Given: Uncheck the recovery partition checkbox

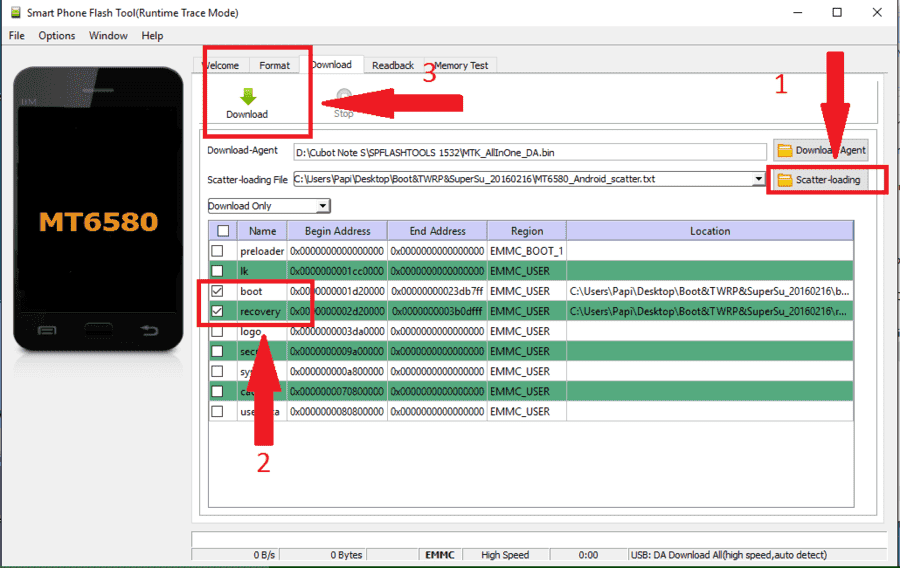Looking at the screenshot, I should (217, 311).
